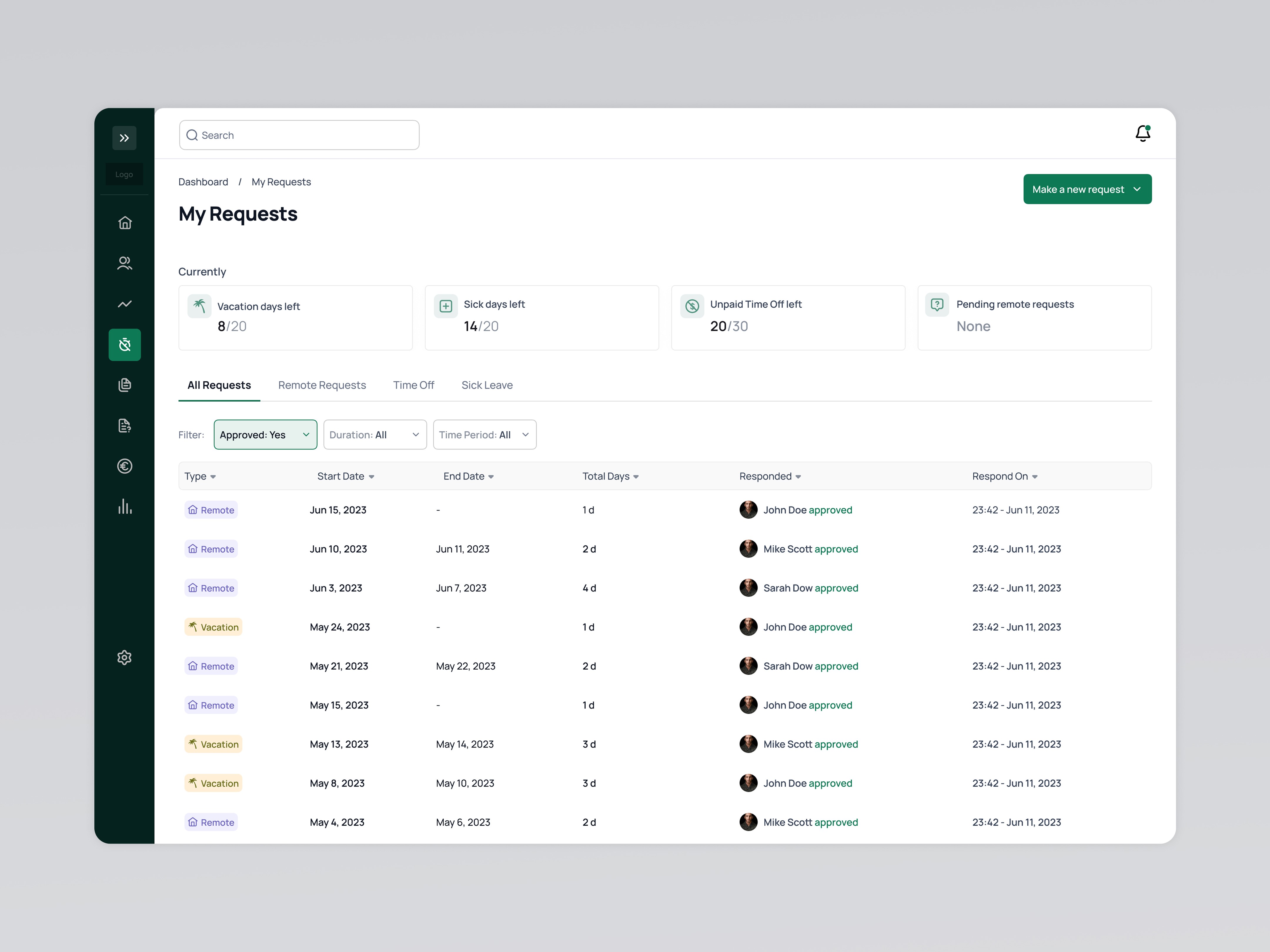
Task: Open the Duration: All filter dropdown
Action: [x=374, y=435]
